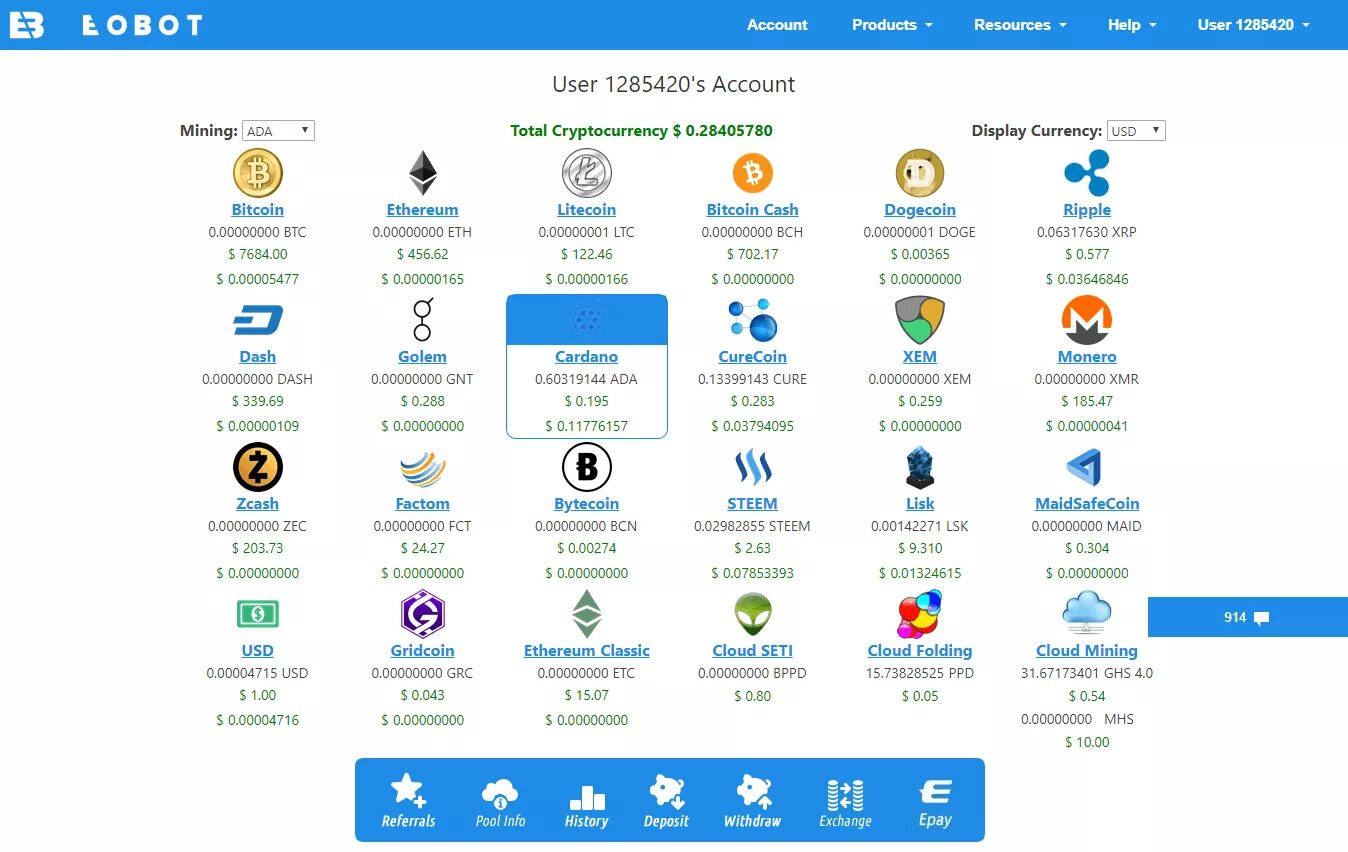The height and width of the screenshot is (852, 1348).
Task: Open the Litecoin link
Action: pos(587,210)
